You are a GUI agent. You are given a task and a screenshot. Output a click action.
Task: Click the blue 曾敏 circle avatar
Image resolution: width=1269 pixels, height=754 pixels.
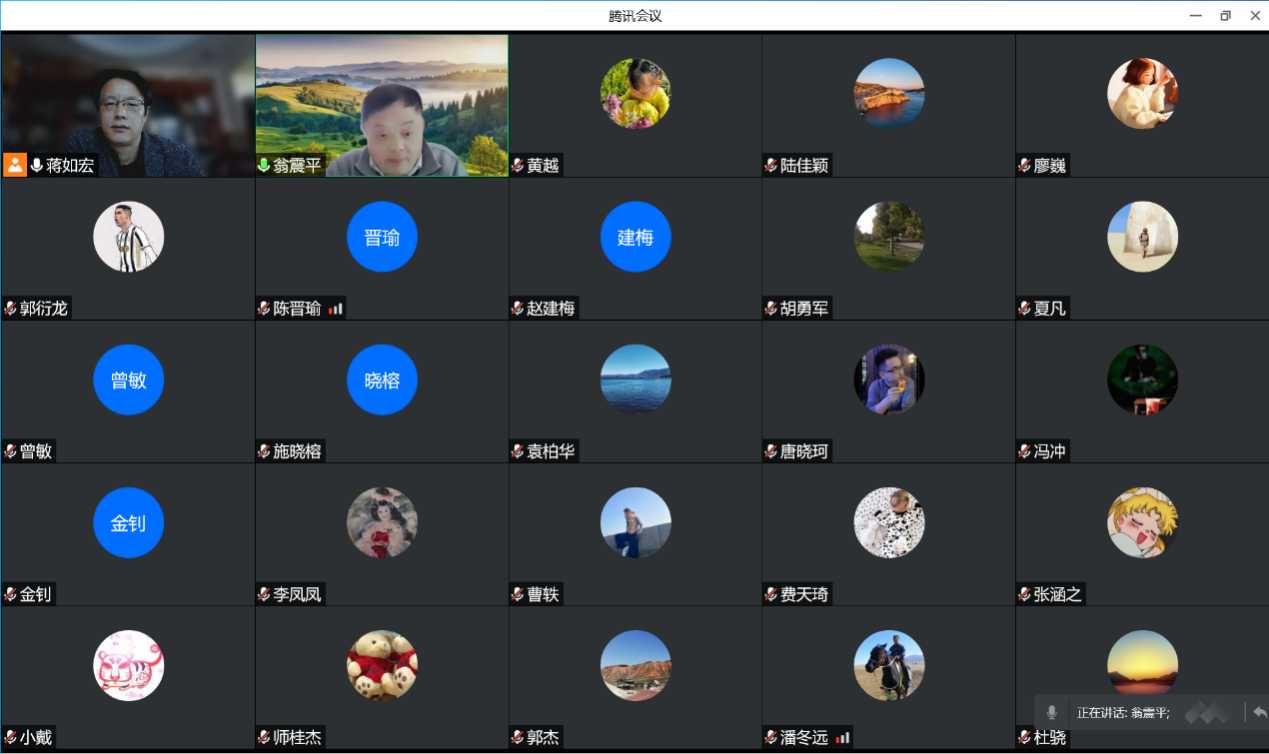[128, 380]
